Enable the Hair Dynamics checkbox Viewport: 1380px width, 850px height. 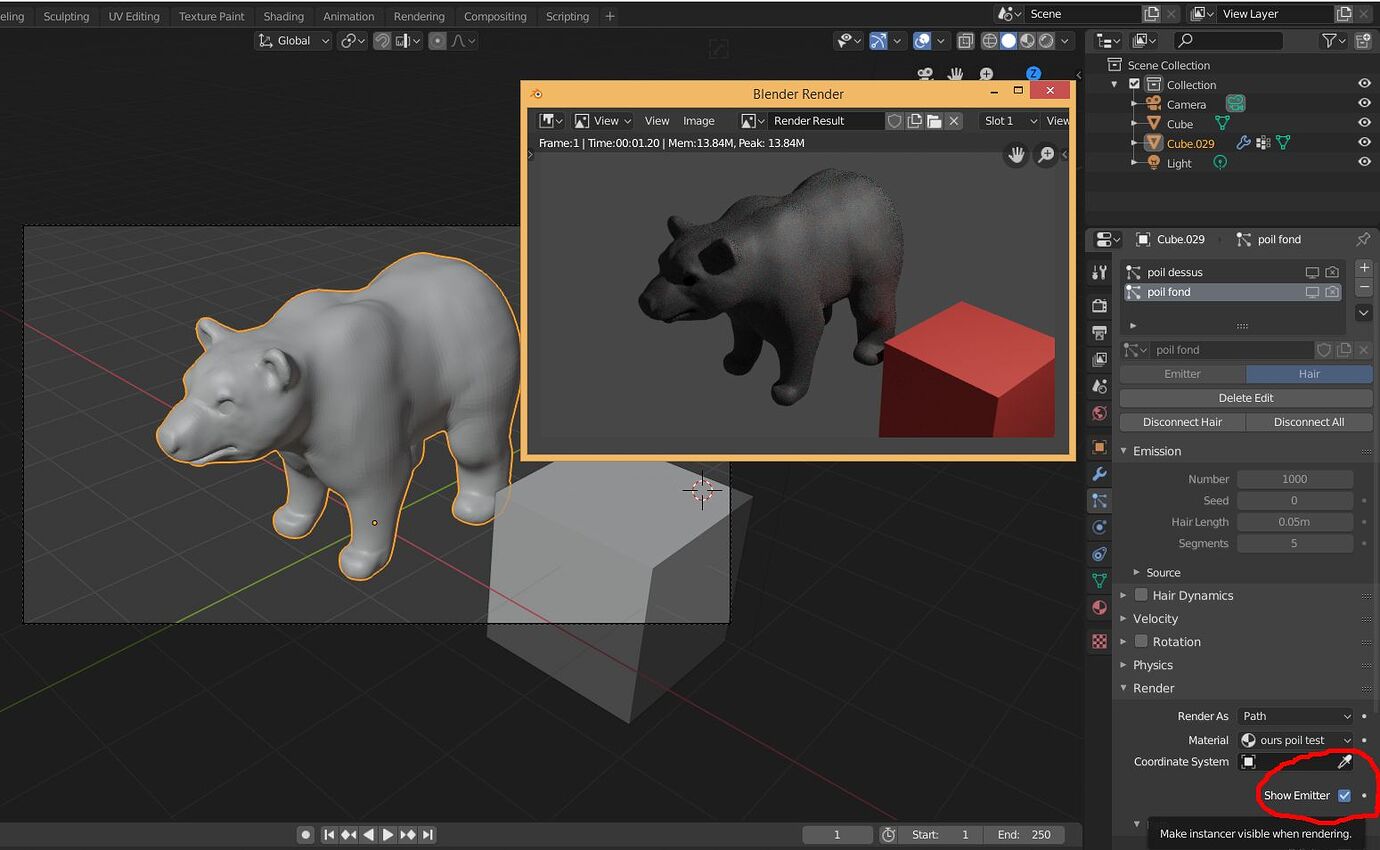(x=1141, y=595)
